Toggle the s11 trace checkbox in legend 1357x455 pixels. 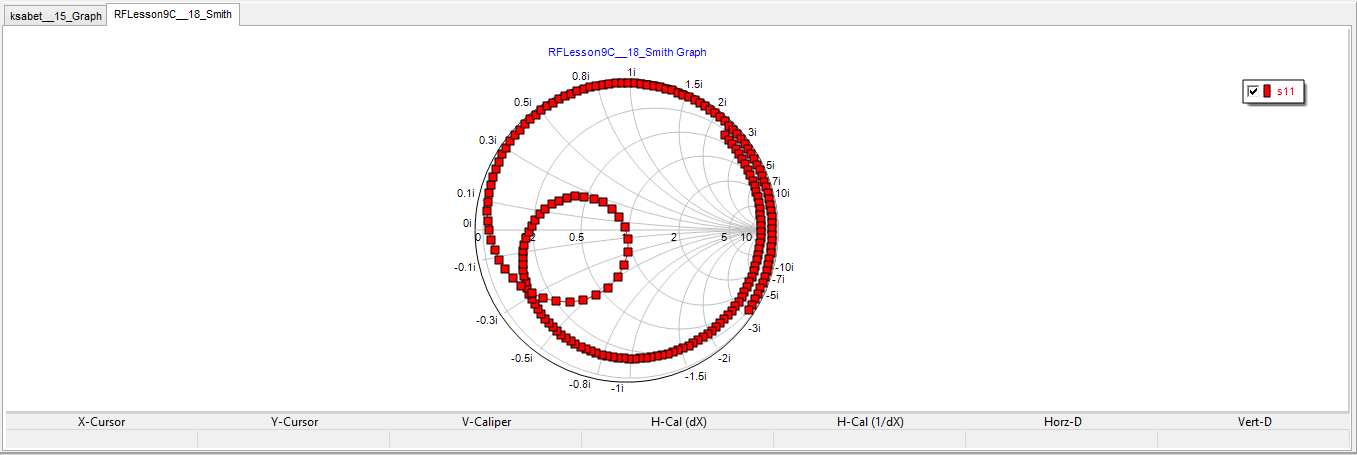tap(1253, 92)
